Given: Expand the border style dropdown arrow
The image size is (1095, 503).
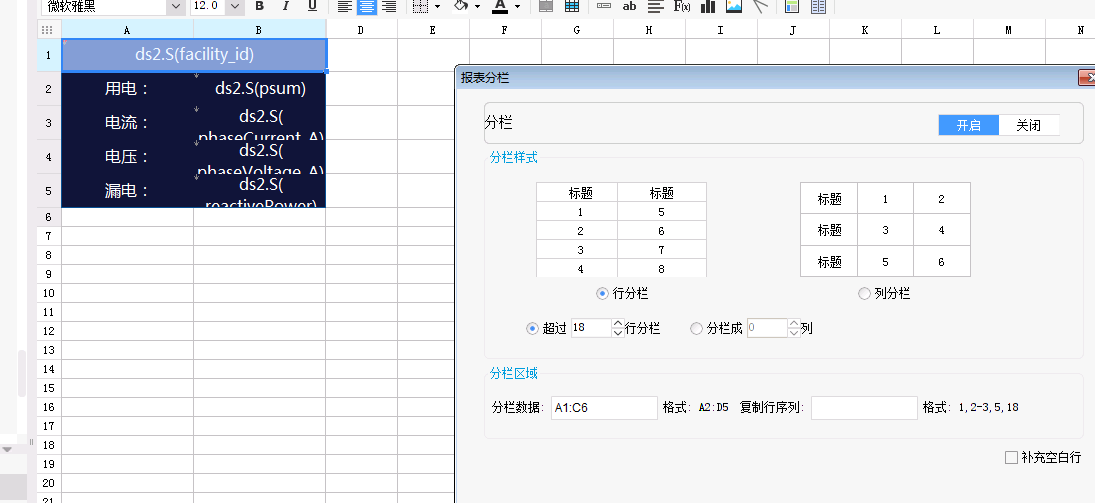Looking at the screenshot, I should click(437, 6).
